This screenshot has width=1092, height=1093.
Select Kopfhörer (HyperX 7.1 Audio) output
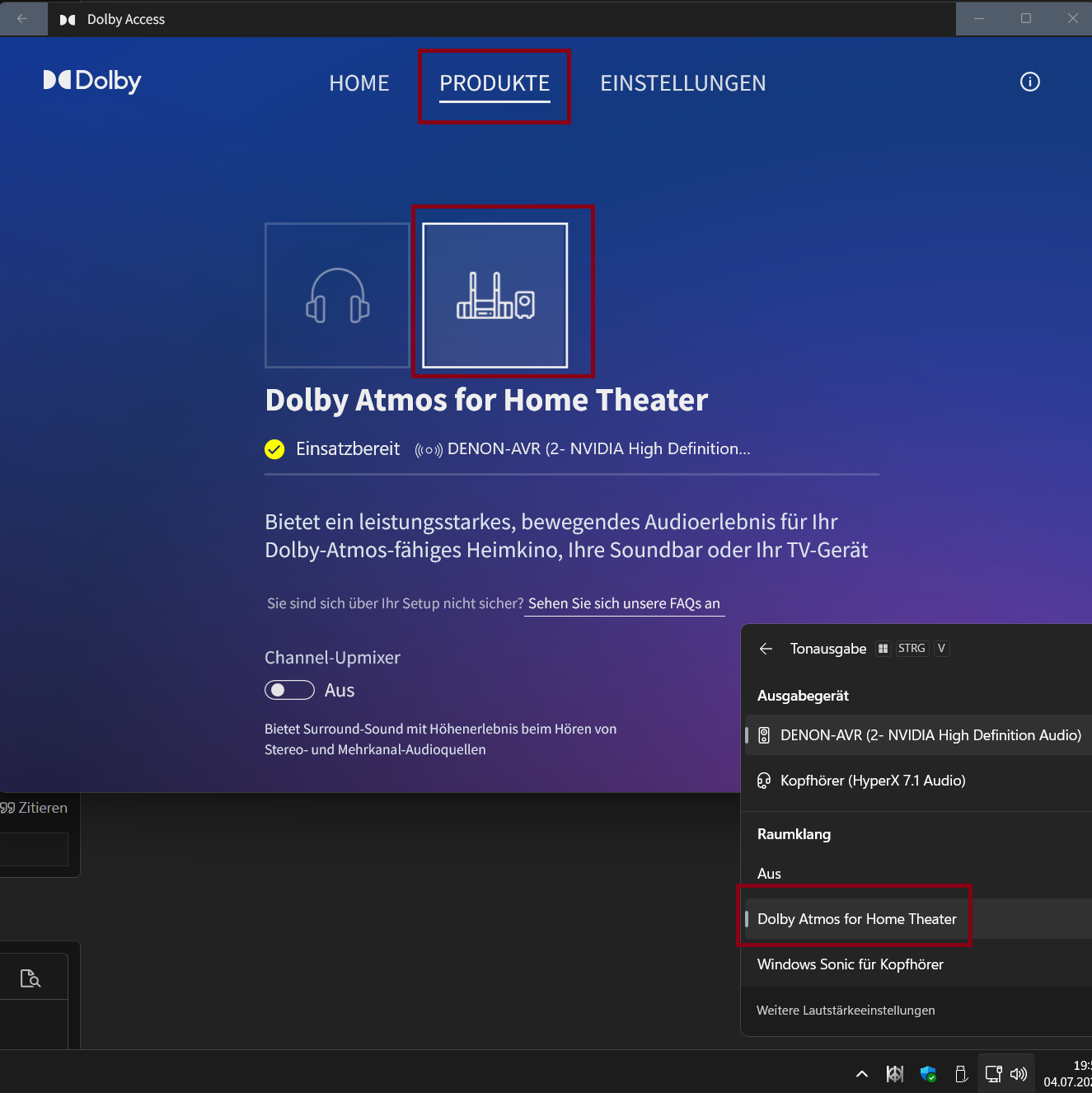(x=918, y=781)
